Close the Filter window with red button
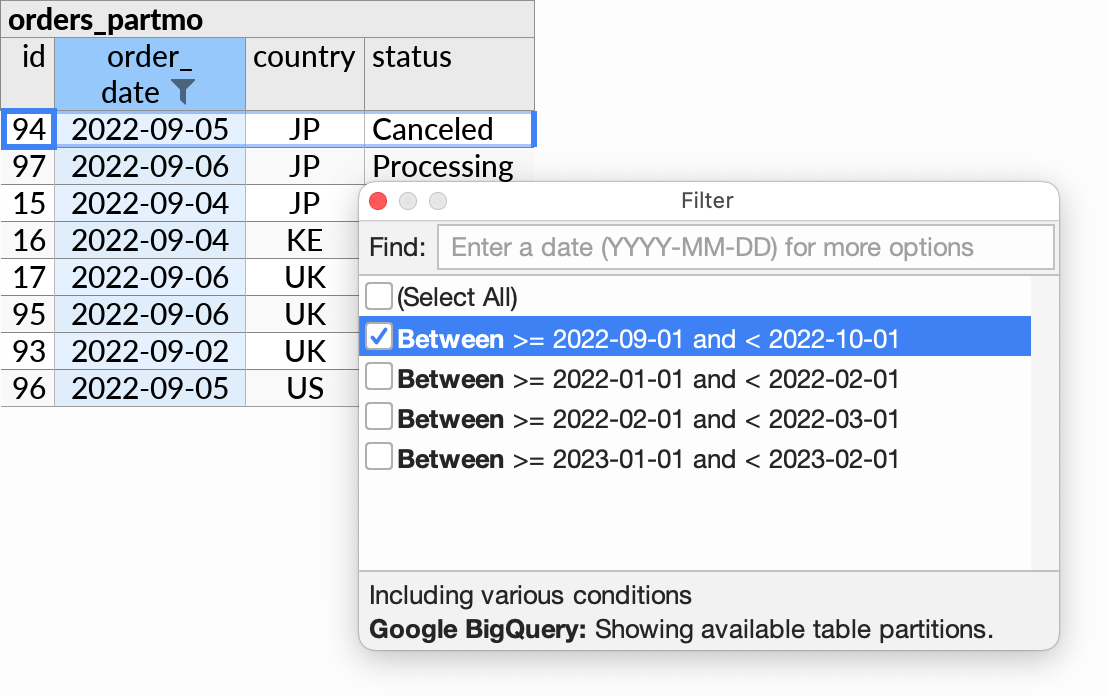The height and width of the screenshot is (696, 1106). 378,201
